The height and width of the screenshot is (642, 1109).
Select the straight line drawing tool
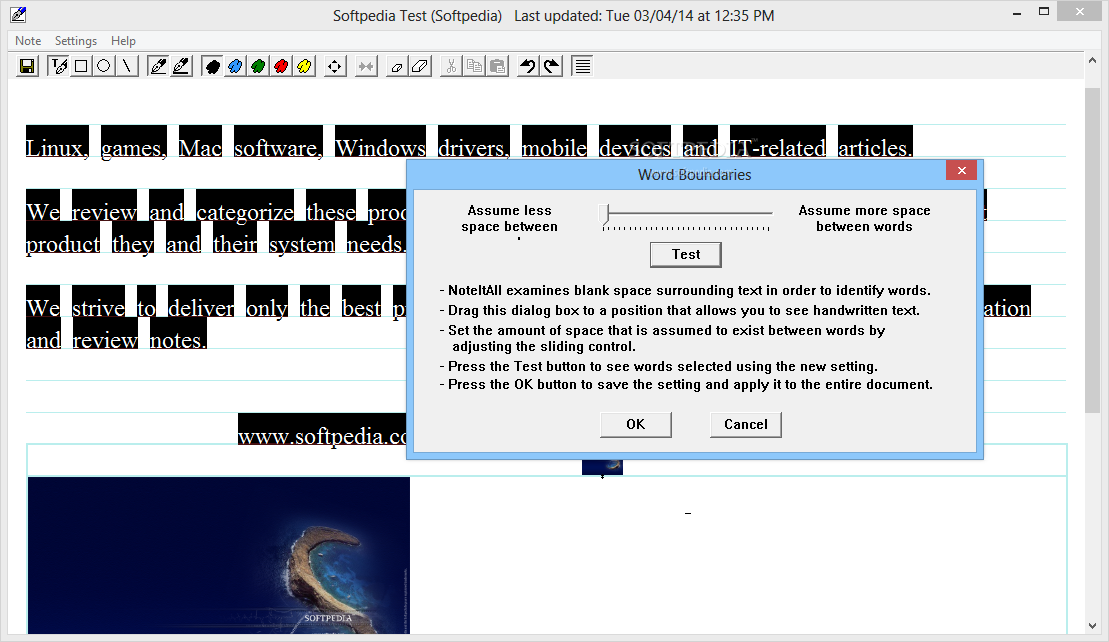(x=127, y=66)
